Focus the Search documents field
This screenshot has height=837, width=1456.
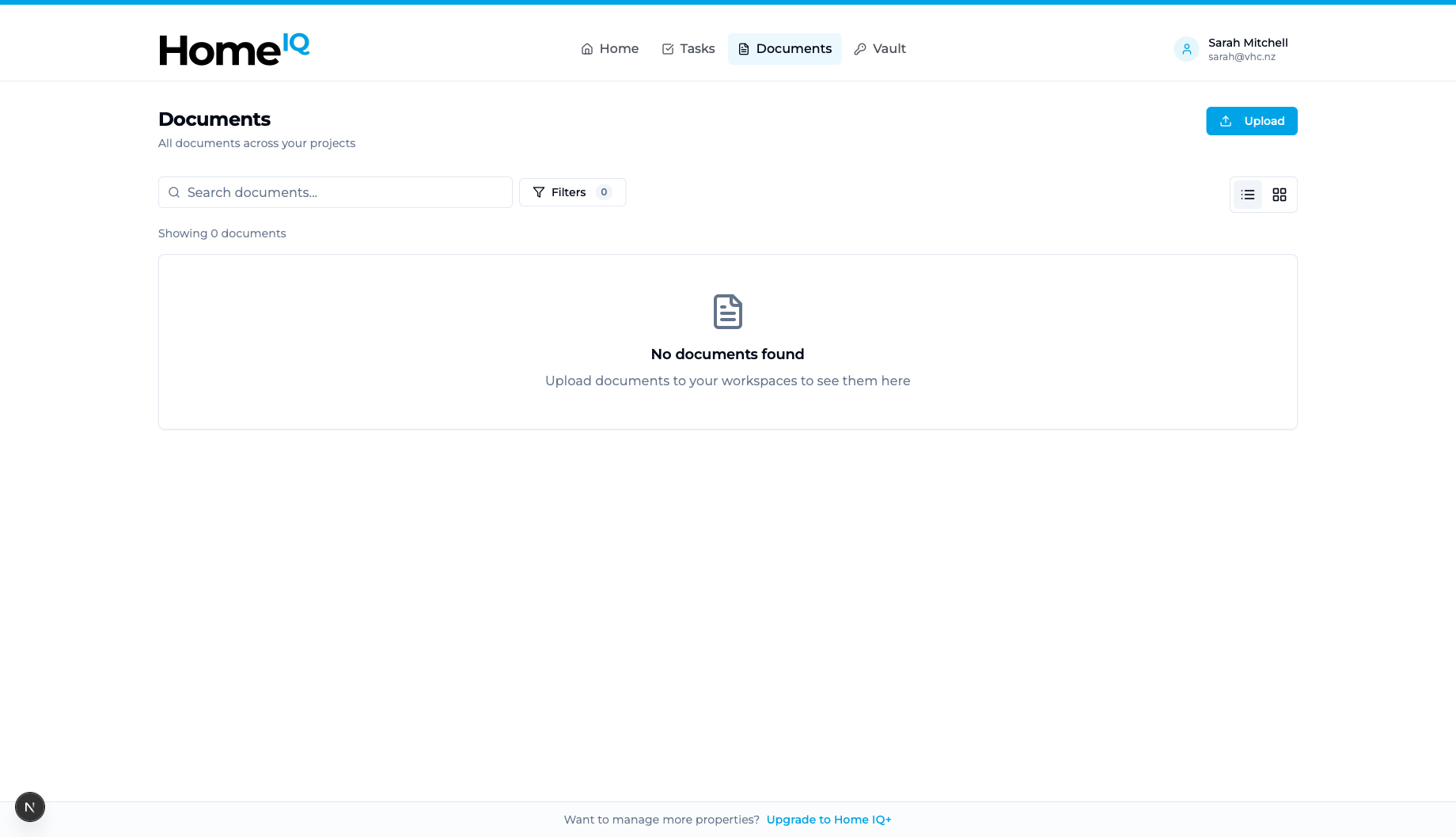click(x=344, y=192)
